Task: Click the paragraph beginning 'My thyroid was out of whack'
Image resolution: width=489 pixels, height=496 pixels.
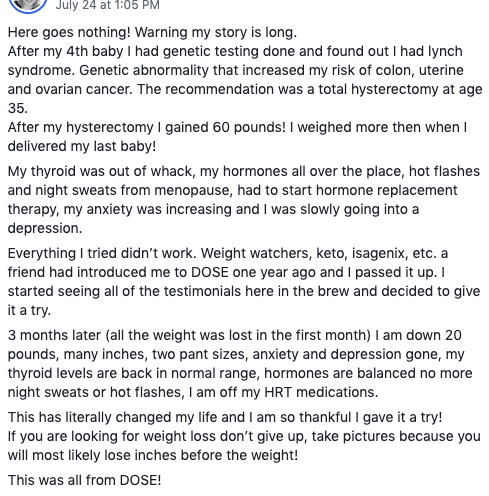Action: pyautogui.click(x=244, y=200)
